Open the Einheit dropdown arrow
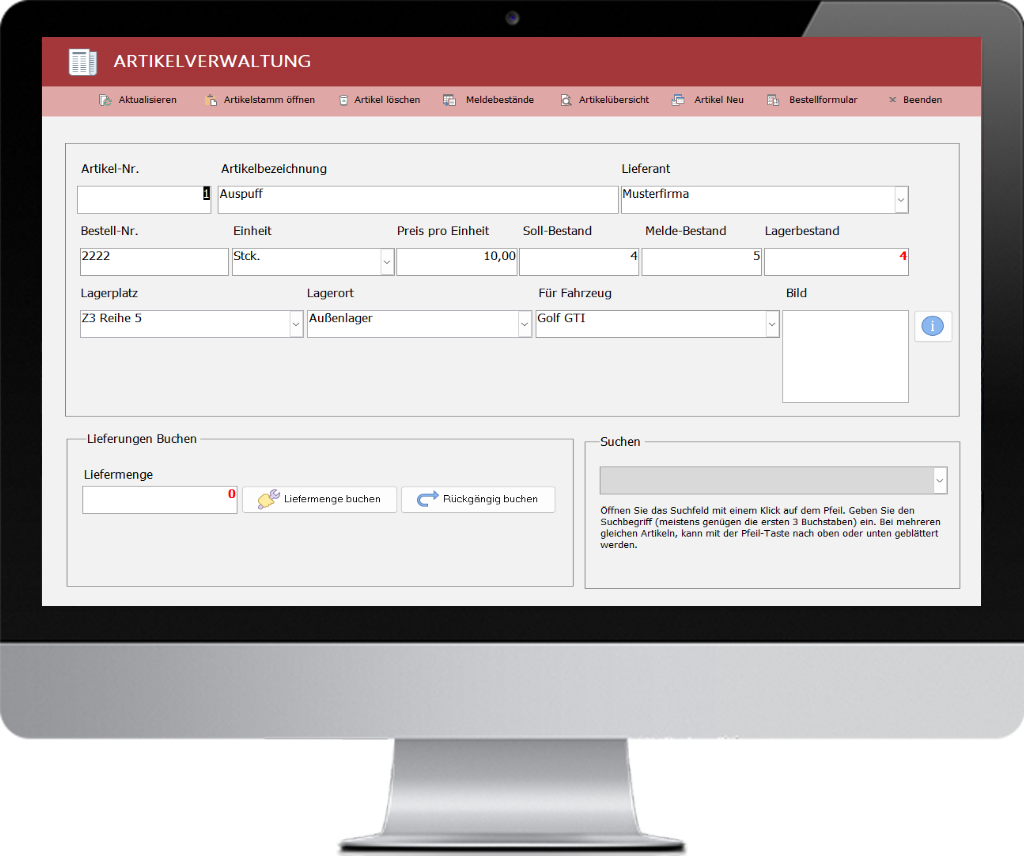1024x856 pixels. [x=387, y=262]
